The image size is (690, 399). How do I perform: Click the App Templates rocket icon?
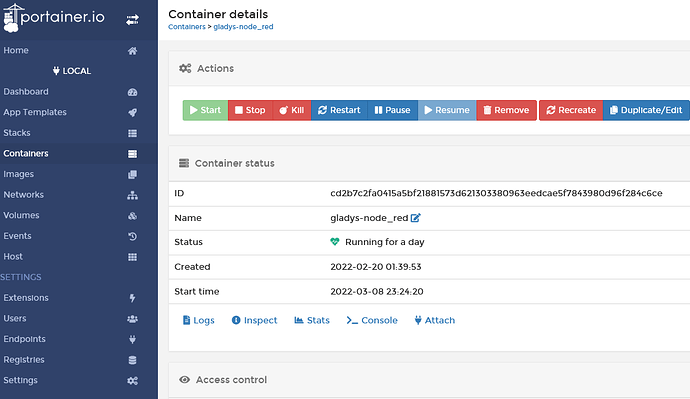tap(132, 113)
